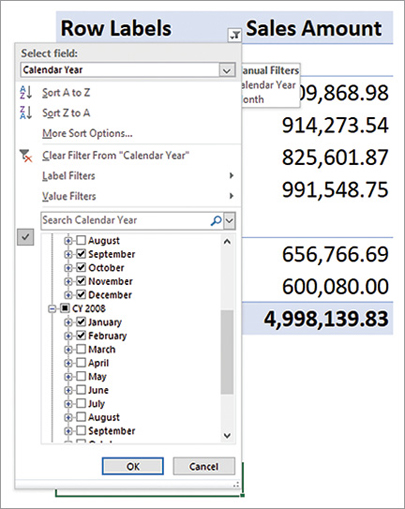Click the Sort A to Z icon
The image size is (405, 509).
pyautogui.click(x=26, y=92)
